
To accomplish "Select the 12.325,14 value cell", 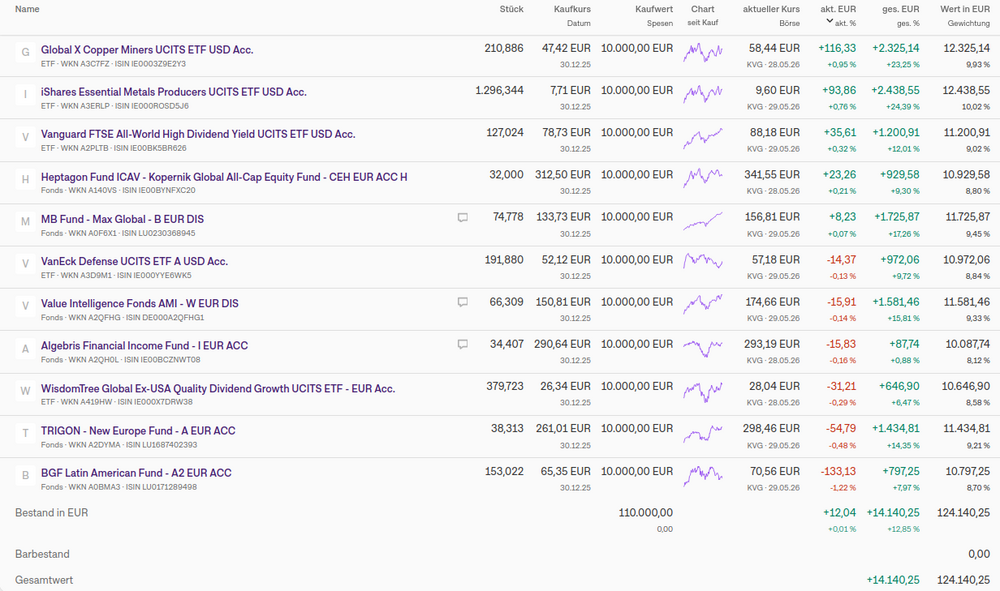I will [967, 48].
